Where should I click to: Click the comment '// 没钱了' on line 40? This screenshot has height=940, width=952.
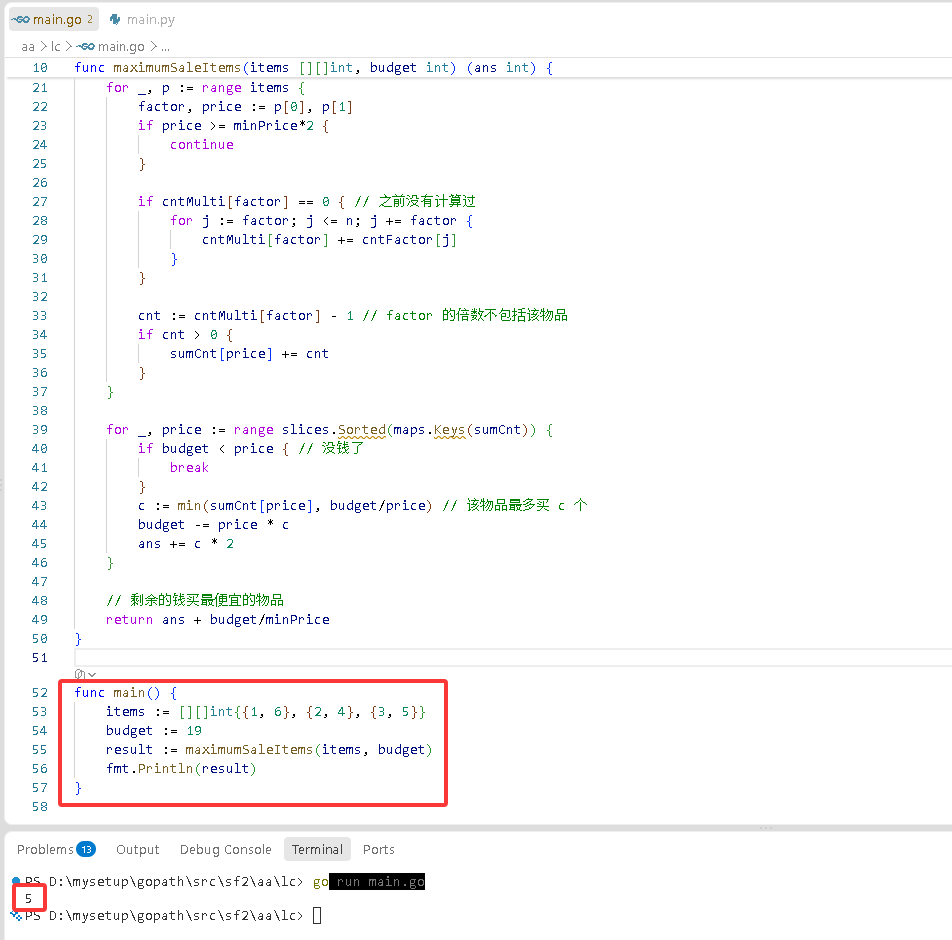[331, 449]
